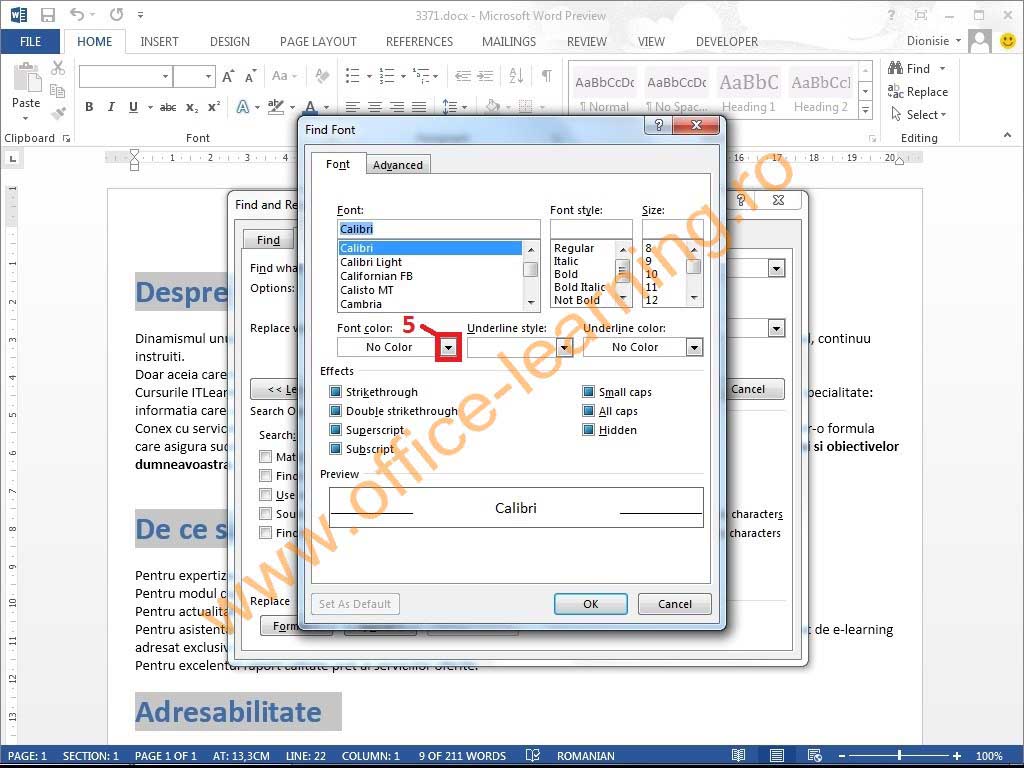The image size is (1024, 768).
Task: Click the Find binoculars icon in Editing
Action: (x=895, y=68)
